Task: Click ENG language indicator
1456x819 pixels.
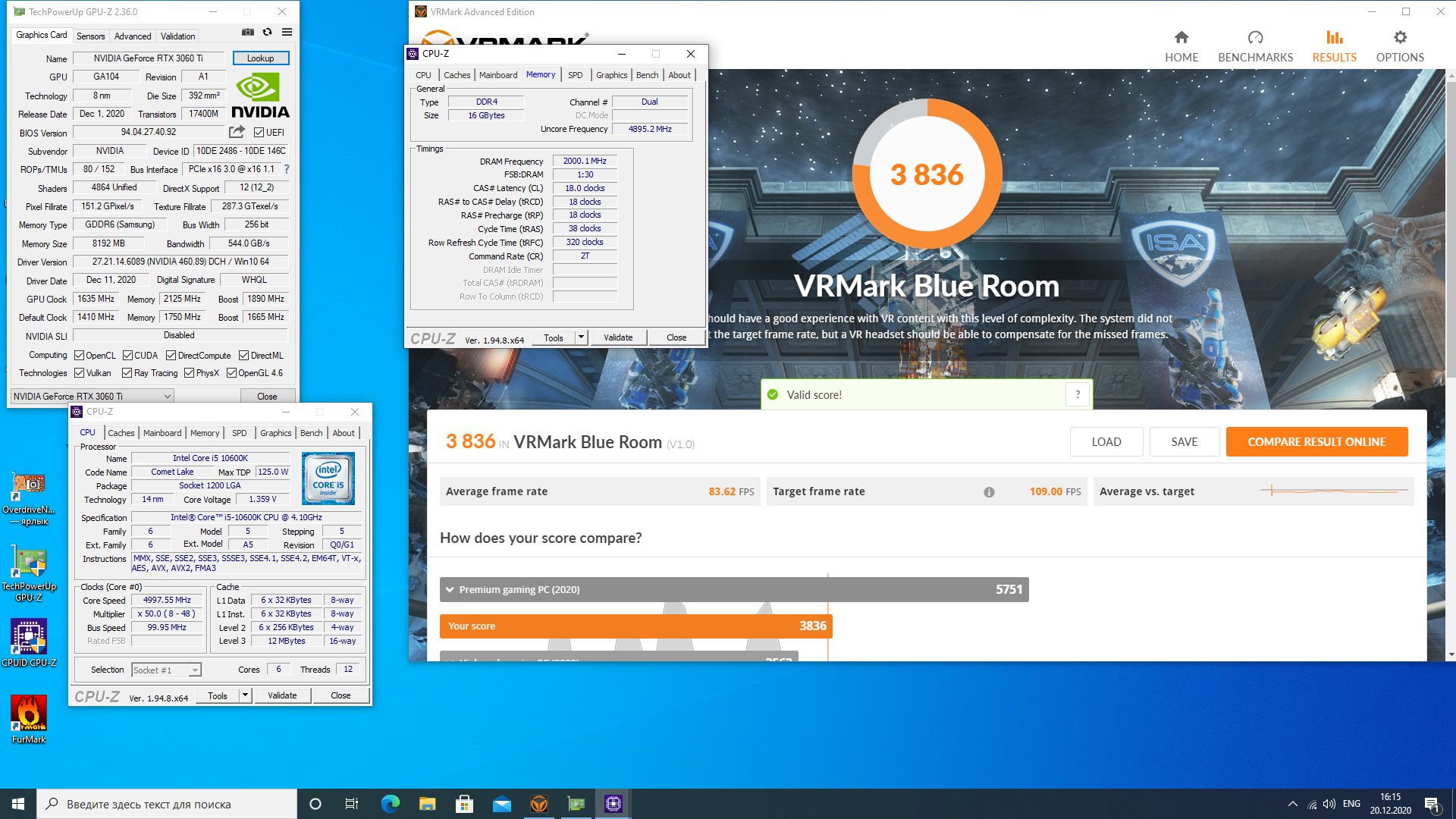Action: click(1351, 804)
